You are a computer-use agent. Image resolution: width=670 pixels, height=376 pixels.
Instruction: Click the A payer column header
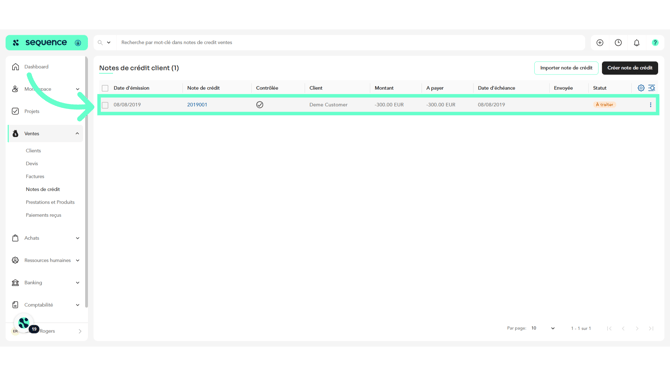tap(435, 88)
